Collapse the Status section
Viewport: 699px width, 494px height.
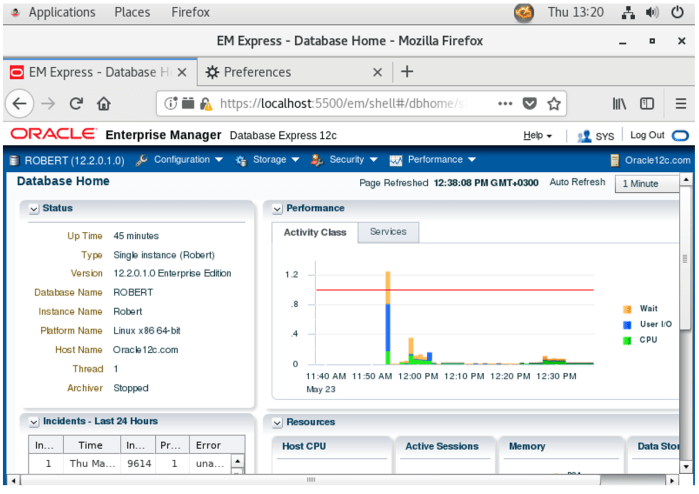[34, 209]
